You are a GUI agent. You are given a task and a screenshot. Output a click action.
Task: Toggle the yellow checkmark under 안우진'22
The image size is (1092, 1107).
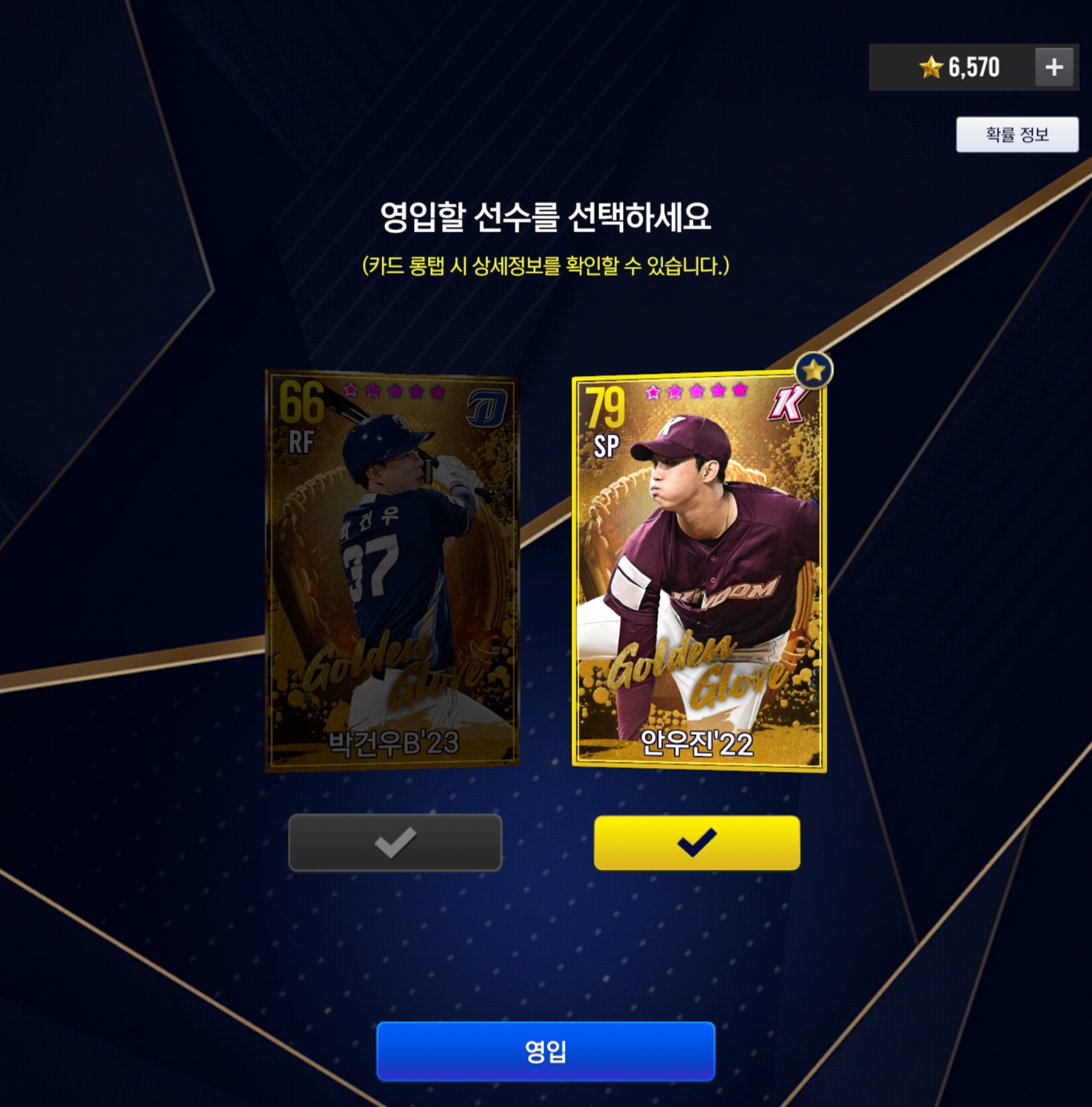(x=697, y=842)
